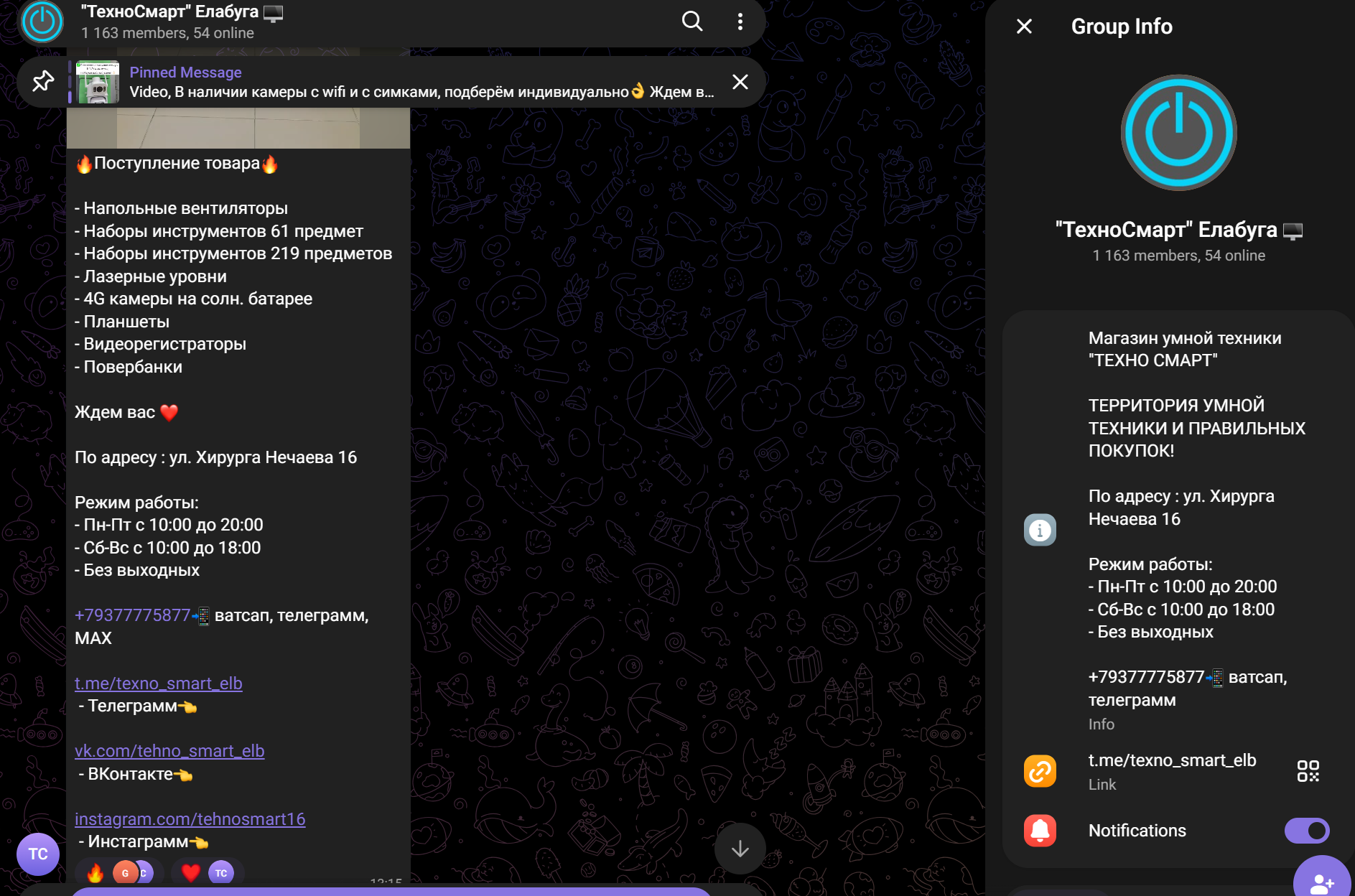Click "Ждем вас" line in message
Image resolution: width=1355 pixels, height=896 pixels.
(126, 412)
